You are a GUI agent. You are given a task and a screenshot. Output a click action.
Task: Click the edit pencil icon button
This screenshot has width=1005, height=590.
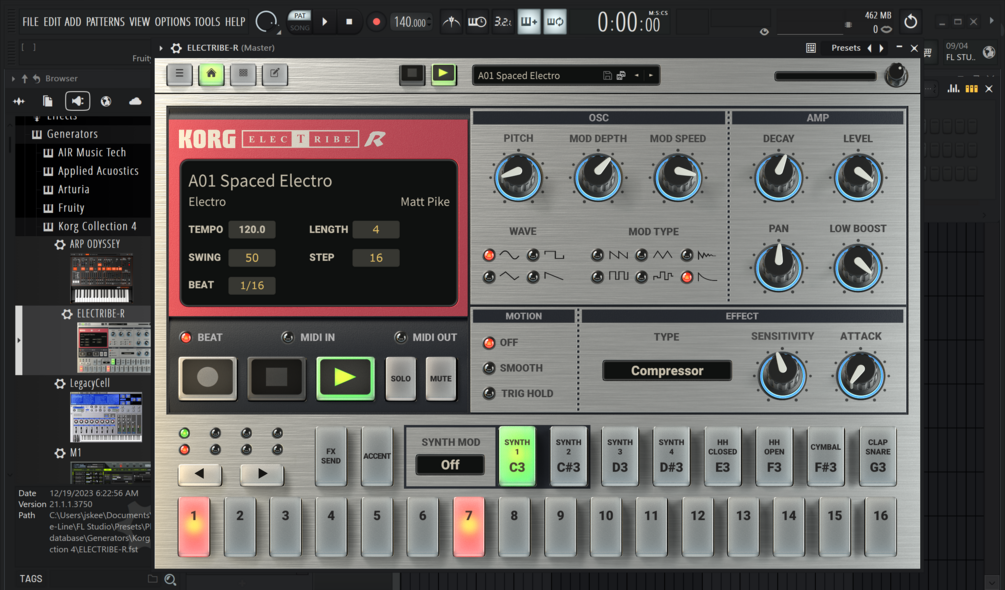pyautogui.click(x=274, y=74)
